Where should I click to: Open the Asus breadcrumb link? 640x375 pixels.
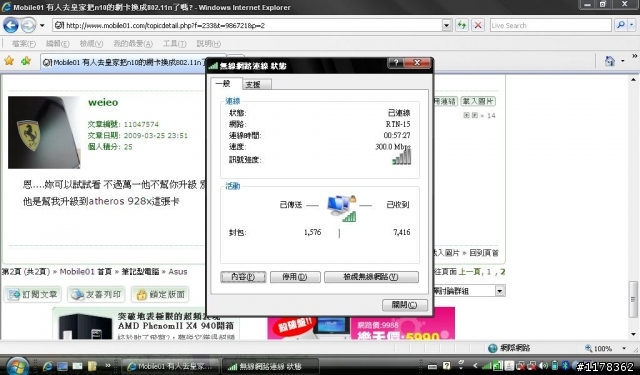tap(178, 272)
